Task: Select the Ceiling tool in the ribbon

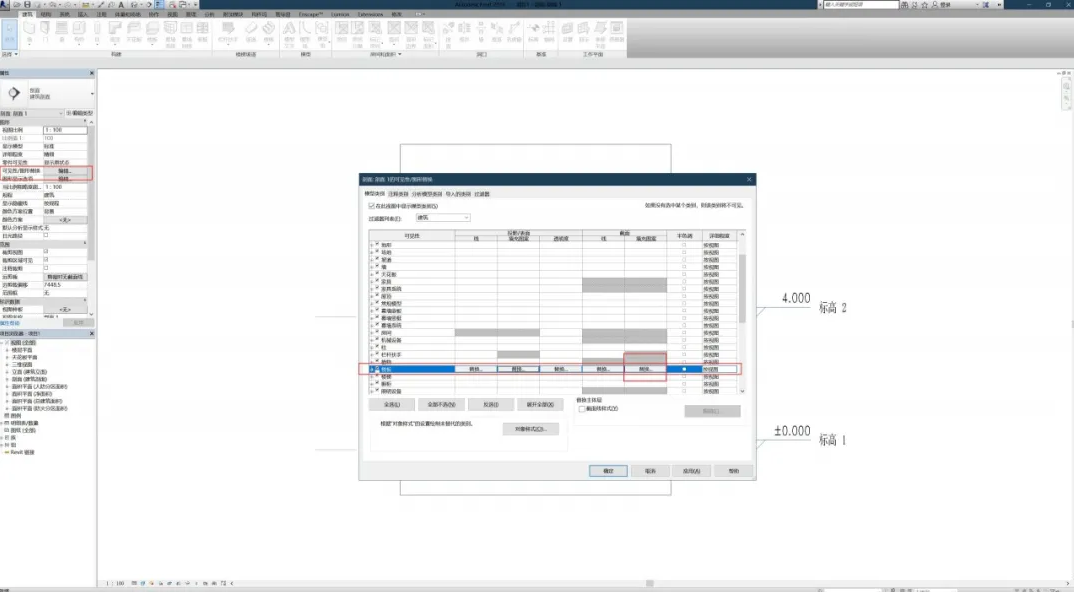Action: [x=134, y=32]
